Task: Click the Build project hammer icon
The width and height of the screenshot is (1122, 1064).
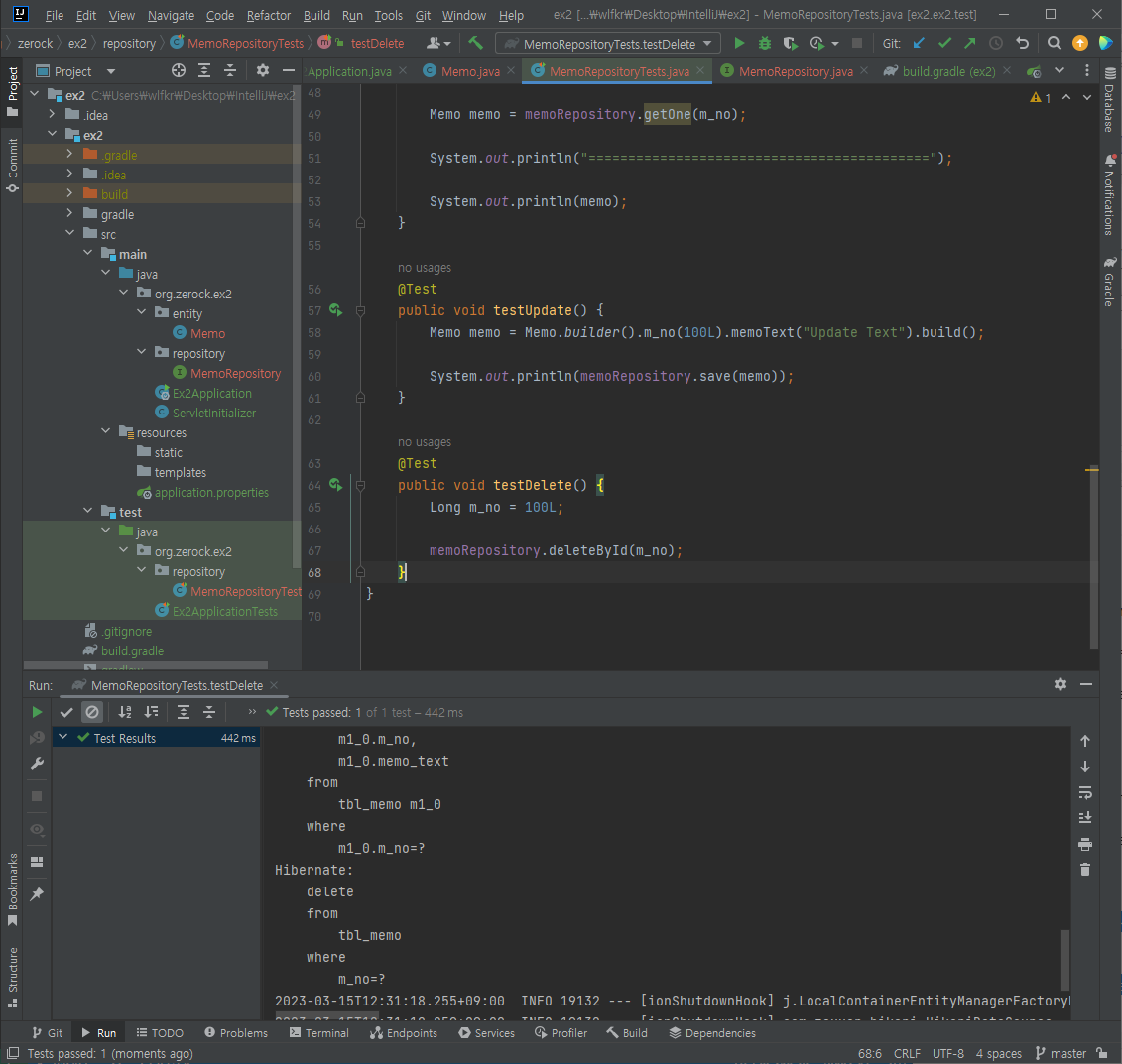Action: (475, 43)
